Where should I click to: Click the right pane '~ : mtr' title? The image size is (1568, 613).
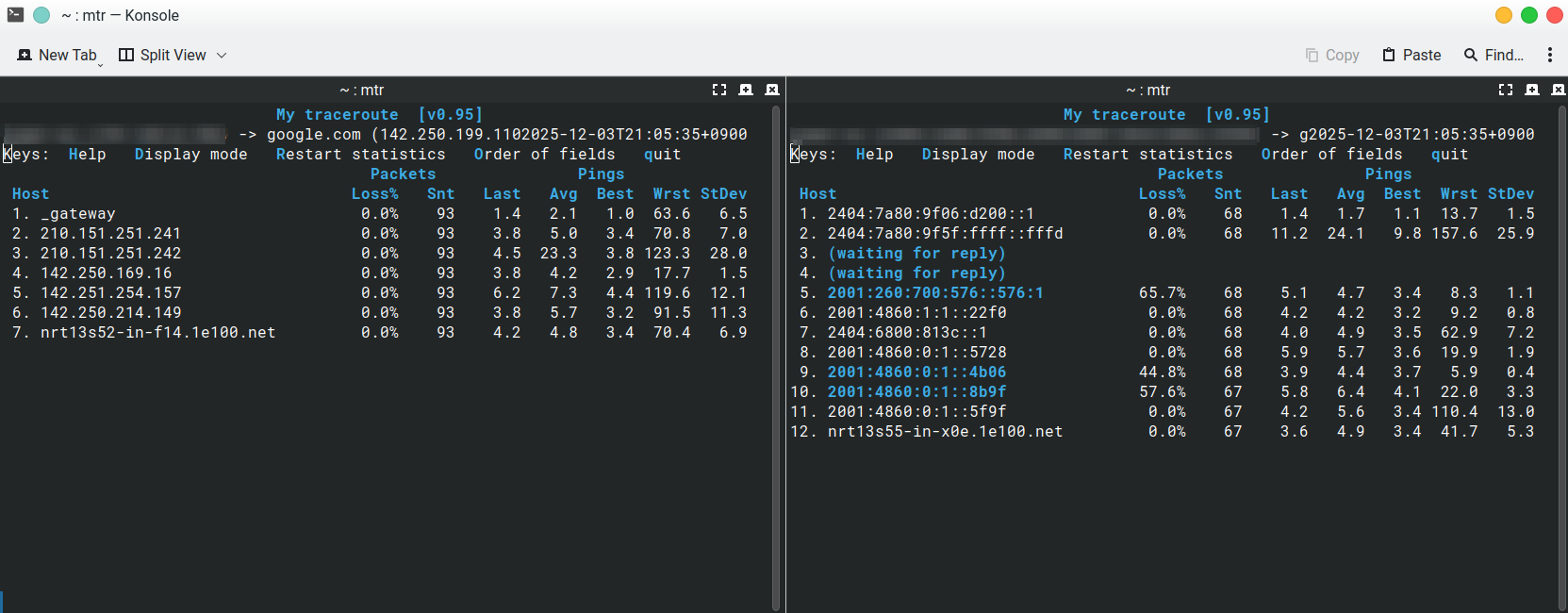tap(1147, 90)
